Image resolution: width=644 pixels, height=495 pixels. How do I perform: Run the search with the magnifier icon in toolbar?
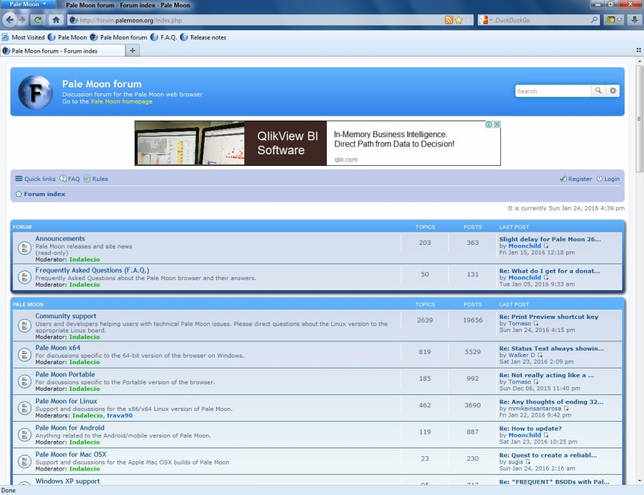point(594,20)
